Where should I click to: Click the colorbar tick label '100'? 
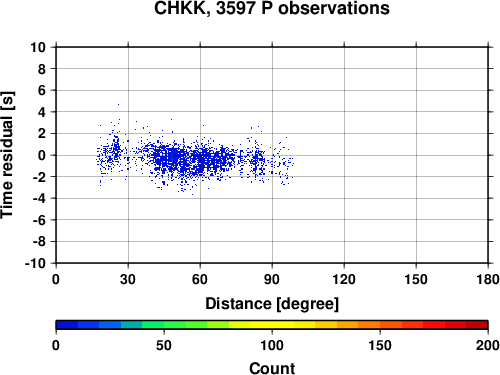(x=272, y=345)
